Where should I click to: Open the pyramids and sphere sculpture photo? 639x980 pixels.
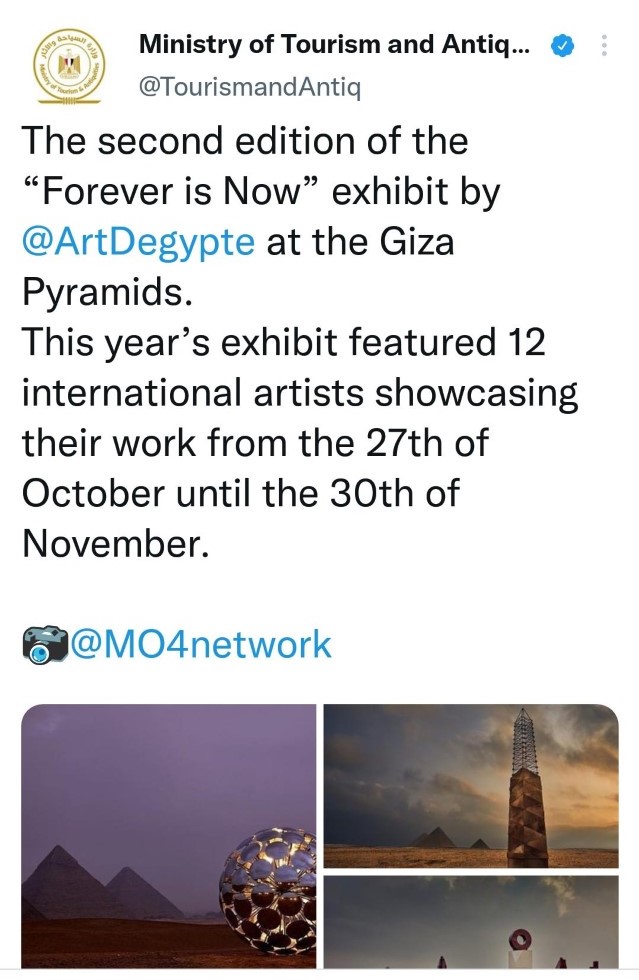(168, 836)
